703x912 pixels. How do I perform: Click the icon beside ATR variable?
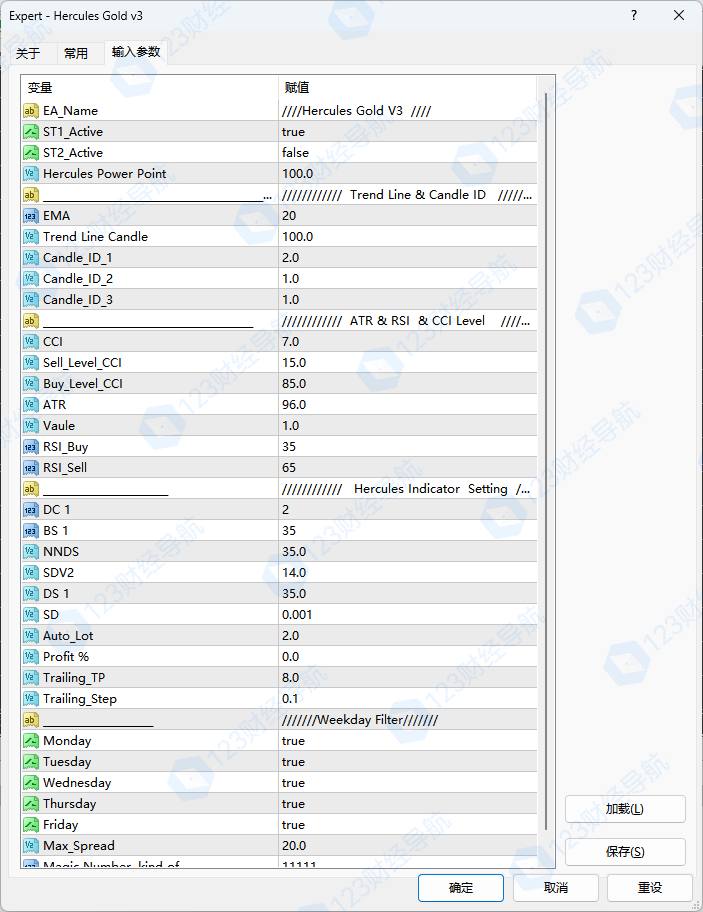31,404
